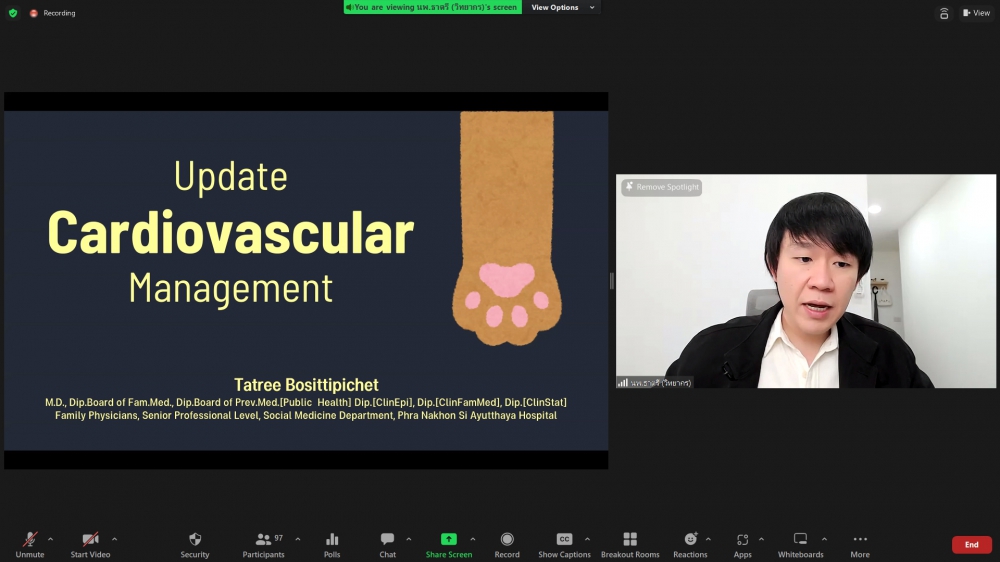Open Whiteboards
Screen dimensions: 1000x562
[800, 540]
